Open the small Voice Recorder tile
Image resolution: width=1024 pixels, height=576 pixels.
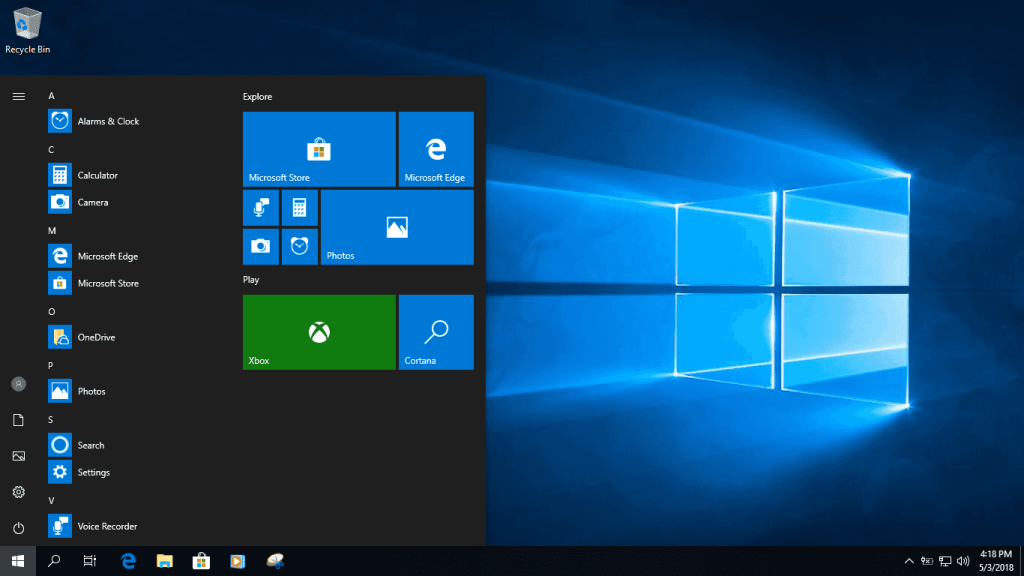pyautogui.click(x=261, y=208)
